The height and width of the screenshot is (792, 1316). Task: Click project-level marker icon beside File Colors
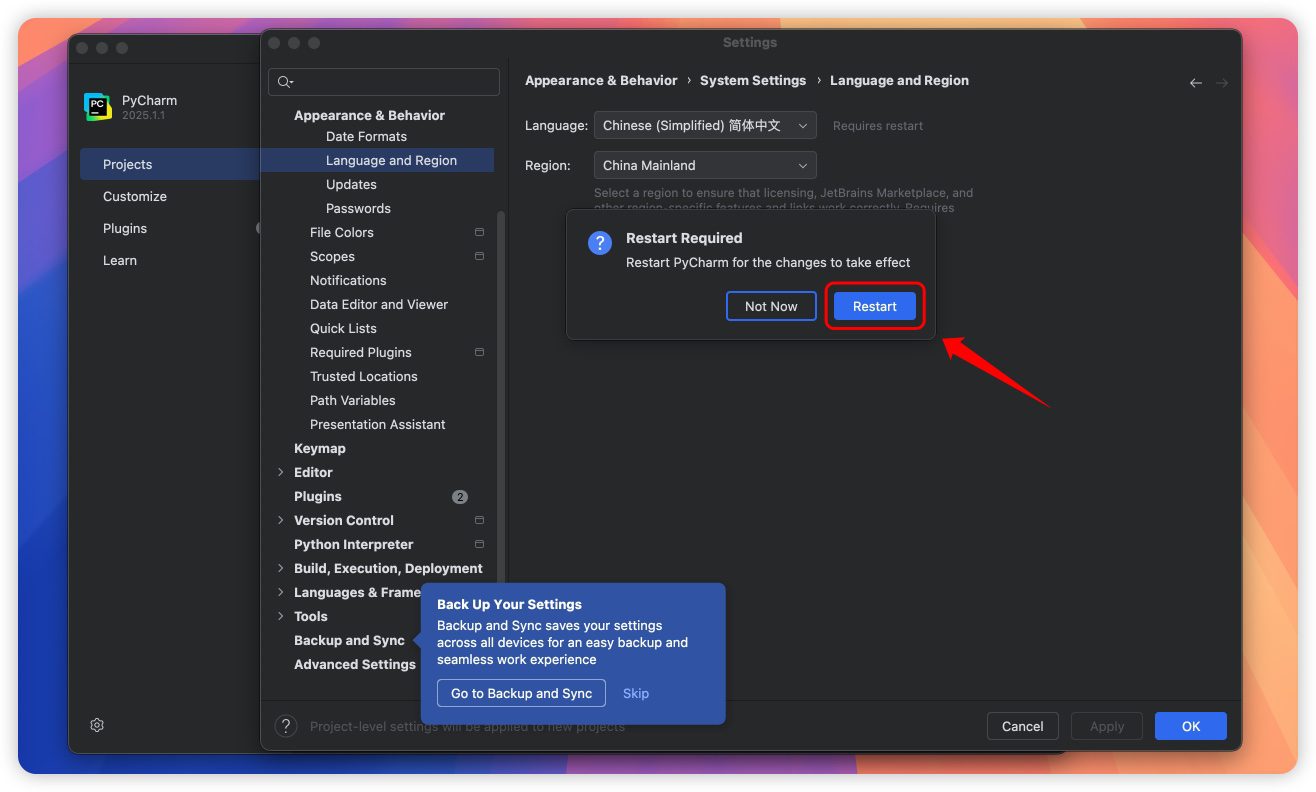tap(479, 233)
